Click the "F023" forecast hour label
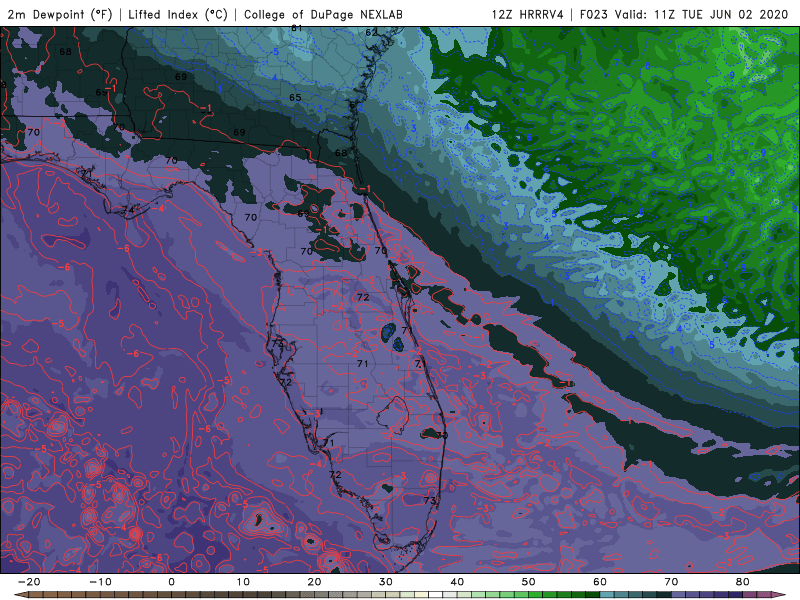 pyautogui.click(x=593, y=14)
